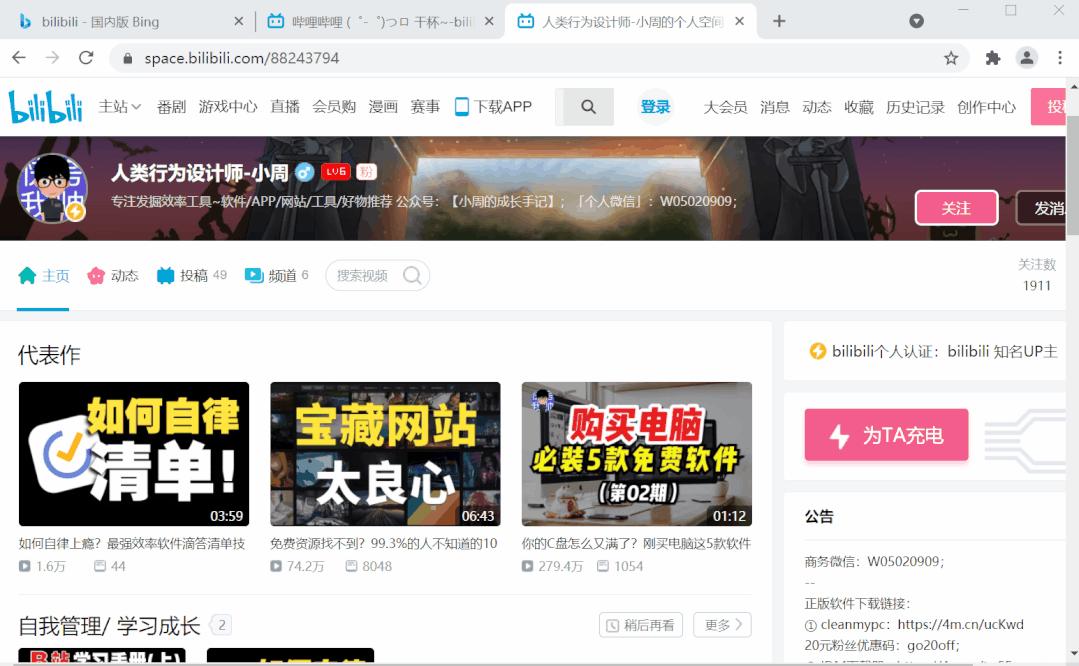Click the pink 粉 badge next to LV6
The width and height of the screenshot is (1079, 666).
pyautogui.click(x=365, y=171)
